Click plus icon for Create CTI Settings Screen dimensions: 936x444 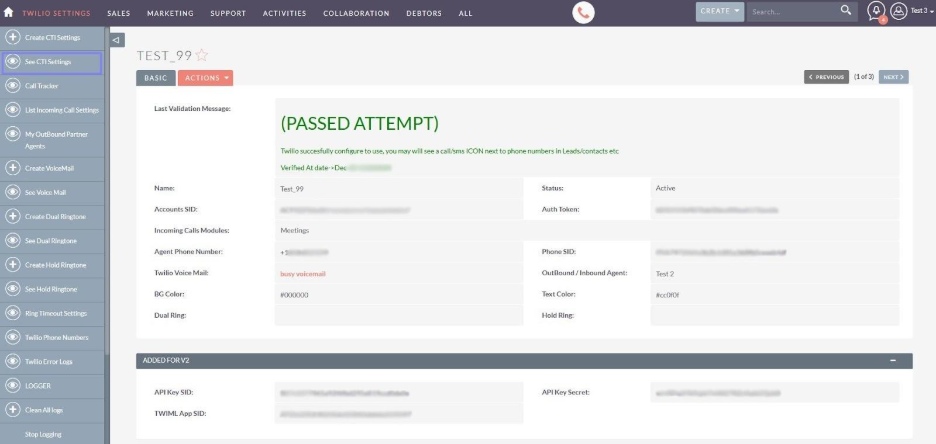coord(13,38)
